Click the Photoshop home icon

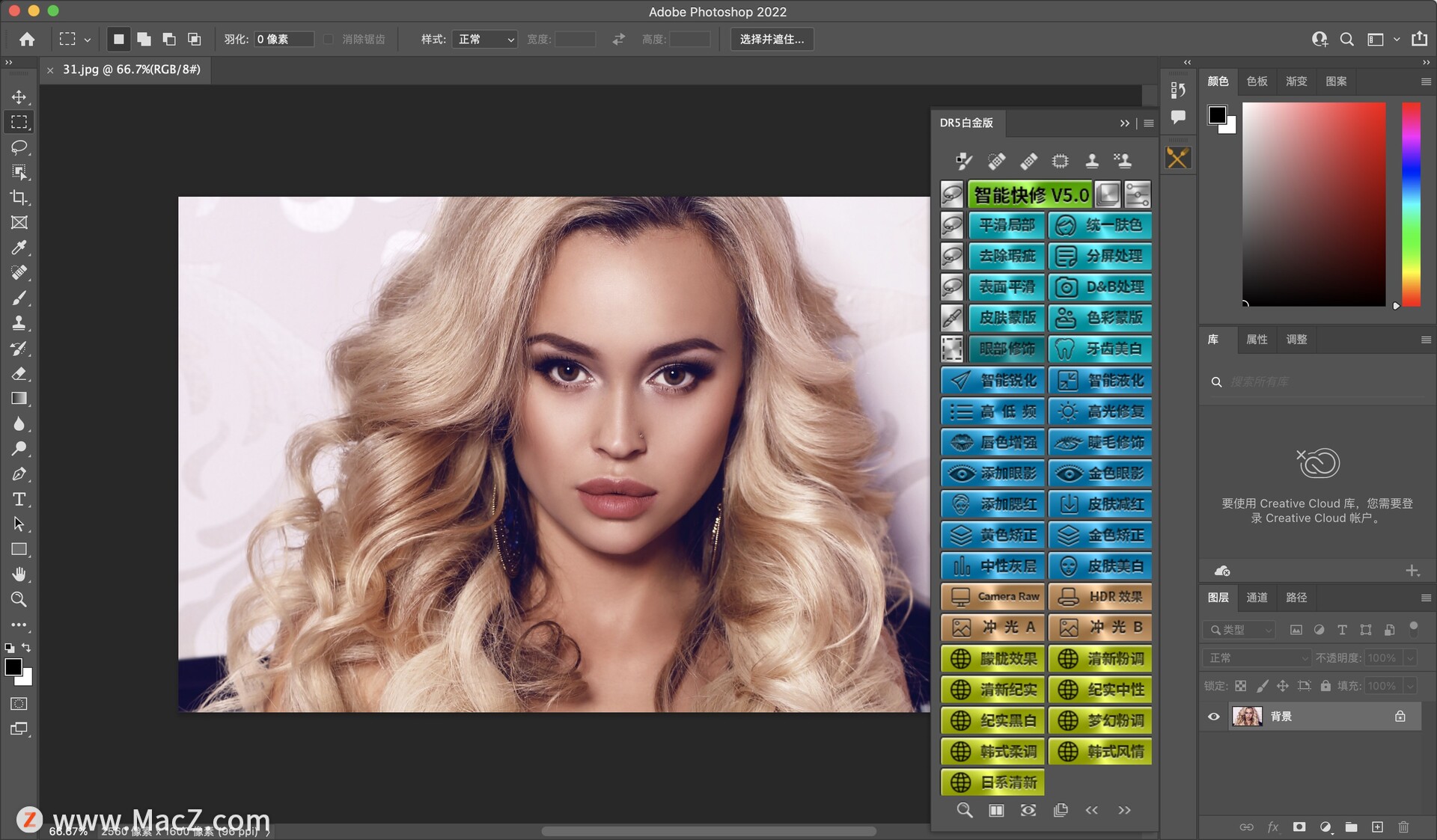(x=27, y=39)
